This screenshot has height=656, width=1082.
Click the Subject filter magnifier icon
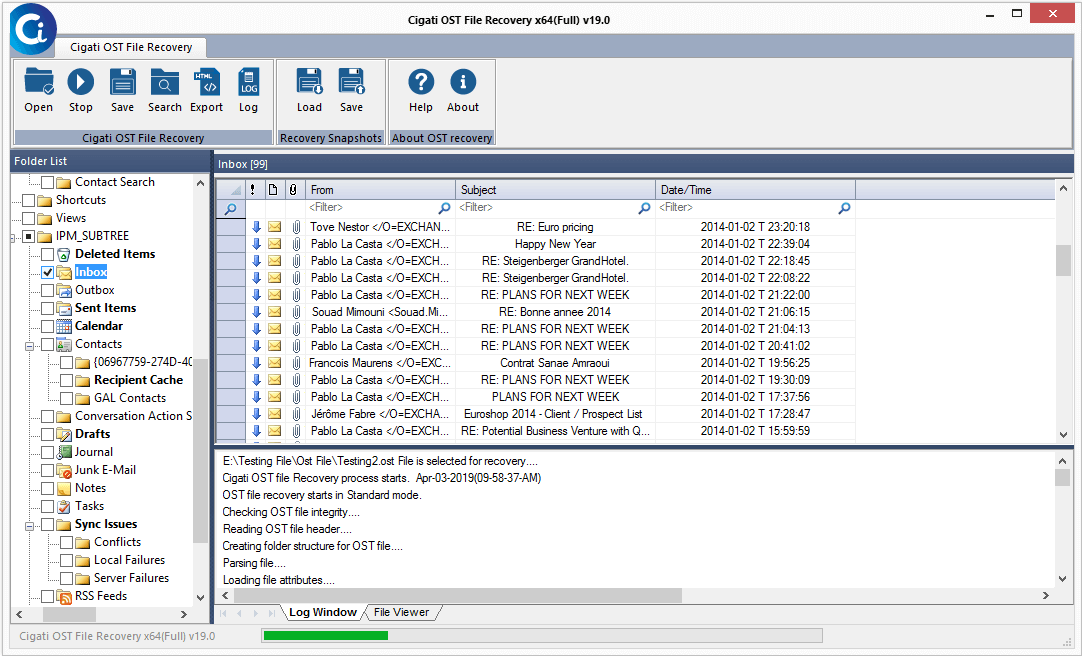click(645, 208)
